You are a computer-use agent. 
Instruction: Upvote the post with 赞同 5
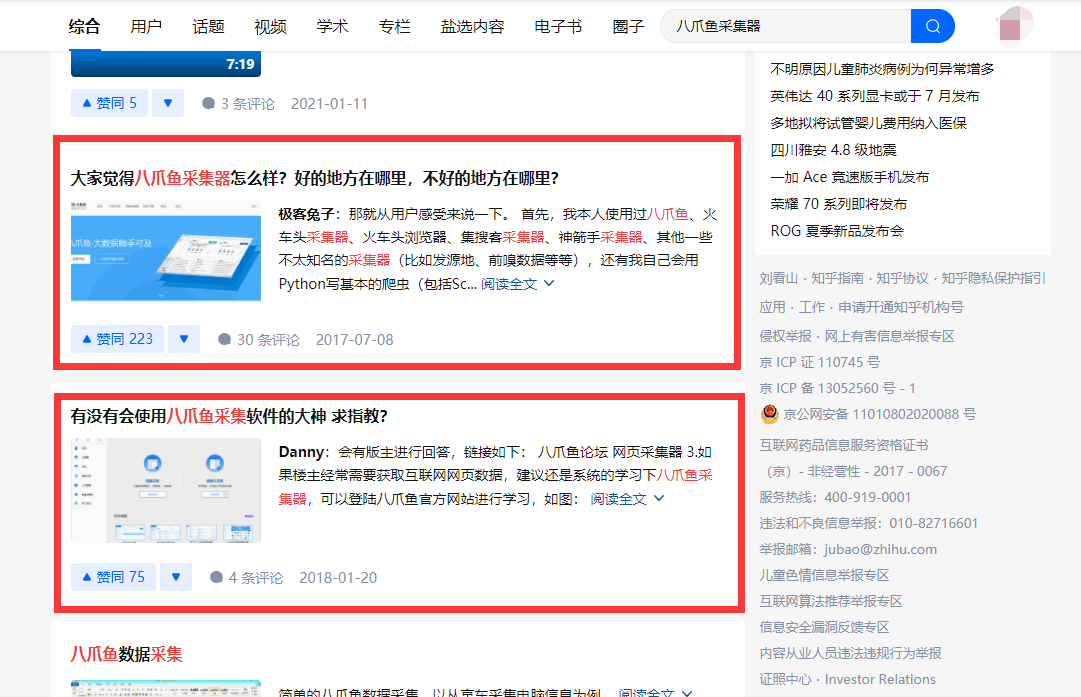109,103
